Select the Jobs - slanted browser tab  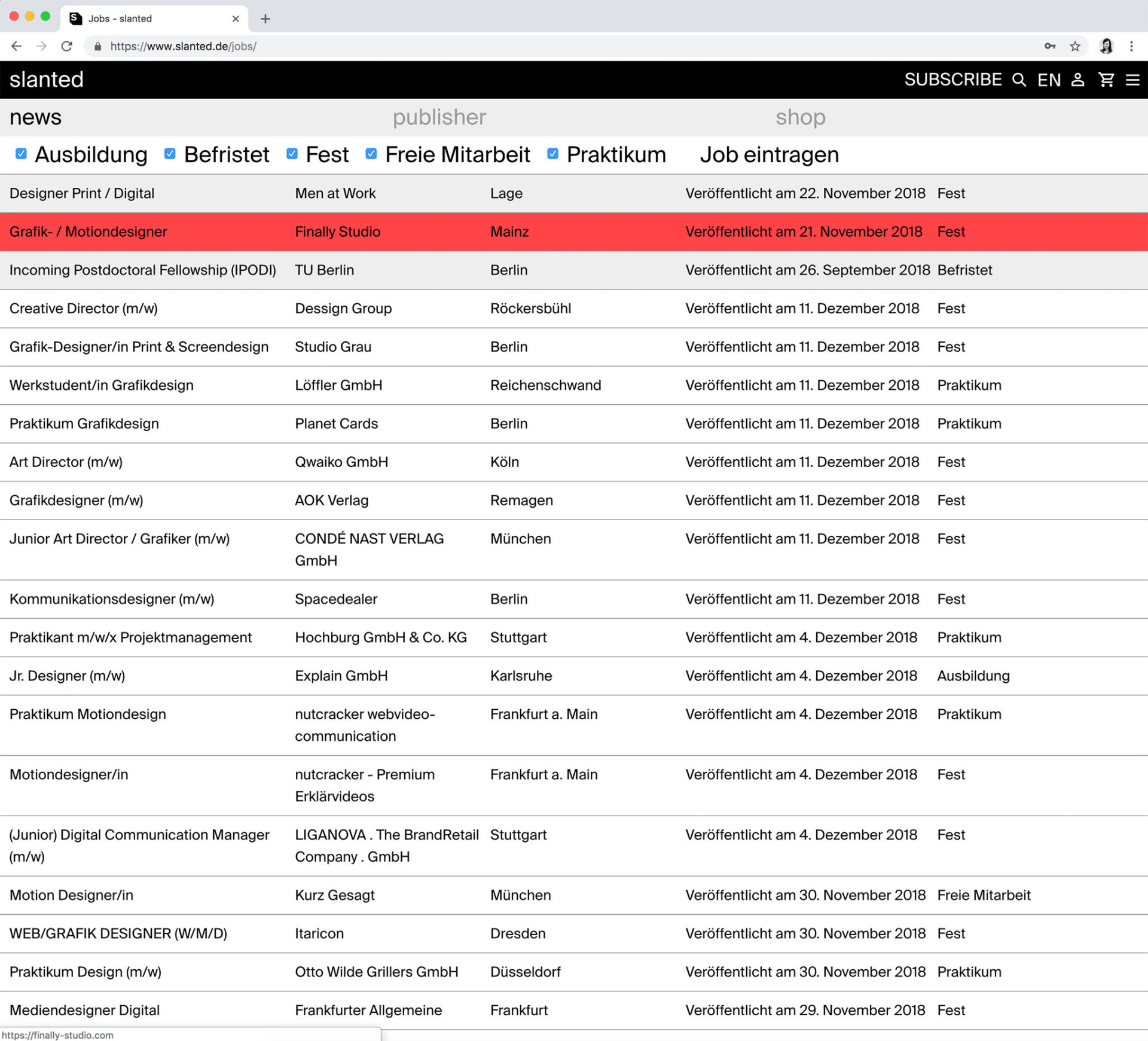coord(154,19)
